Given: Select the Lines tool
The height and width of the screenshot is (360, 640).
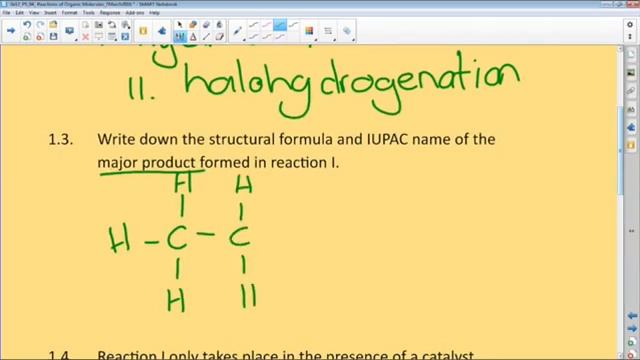Looking at the screenshot, I should tap(206, 37).
